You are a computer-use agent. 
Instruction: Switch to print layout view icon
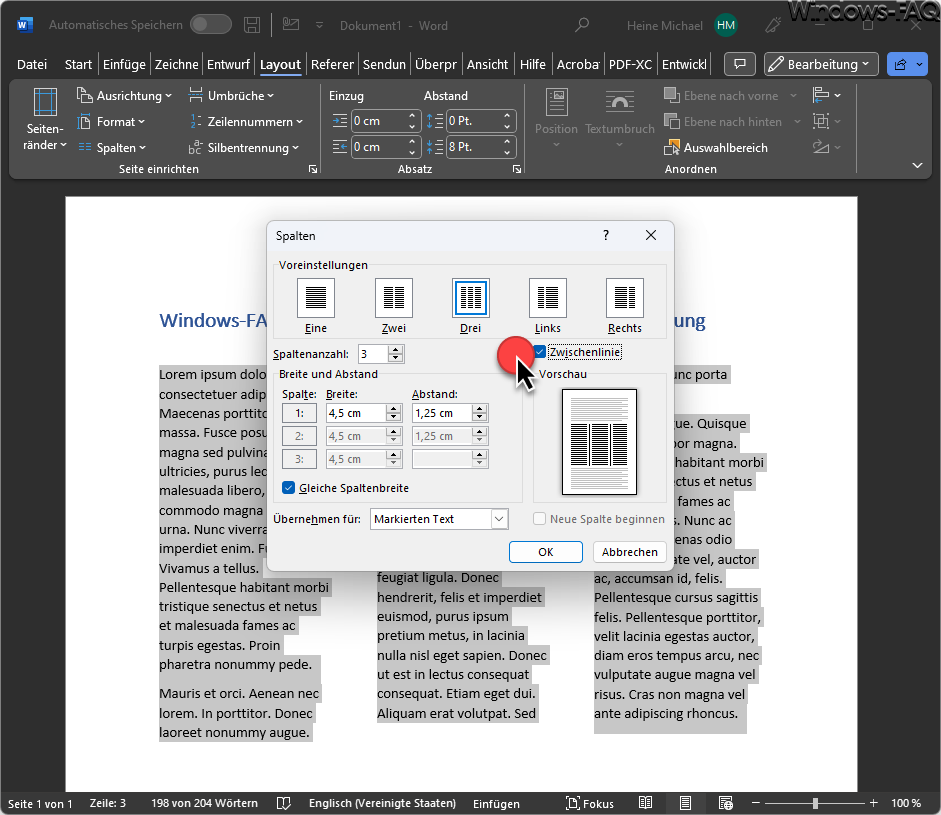pos(685,803)
